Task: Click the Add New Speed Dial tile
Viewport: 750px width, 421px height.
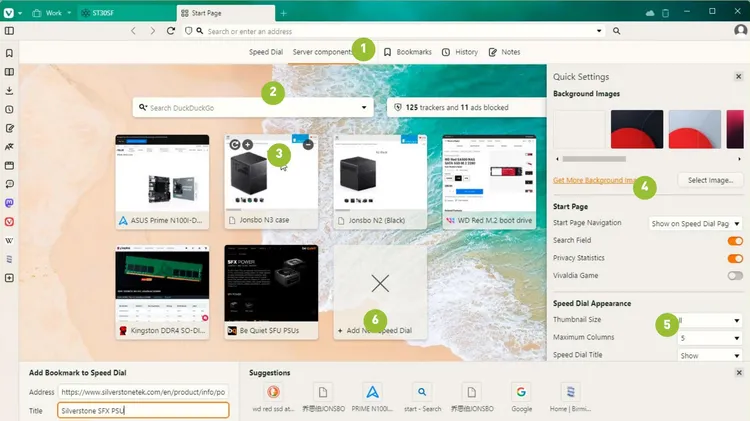Action: (380, 292)
